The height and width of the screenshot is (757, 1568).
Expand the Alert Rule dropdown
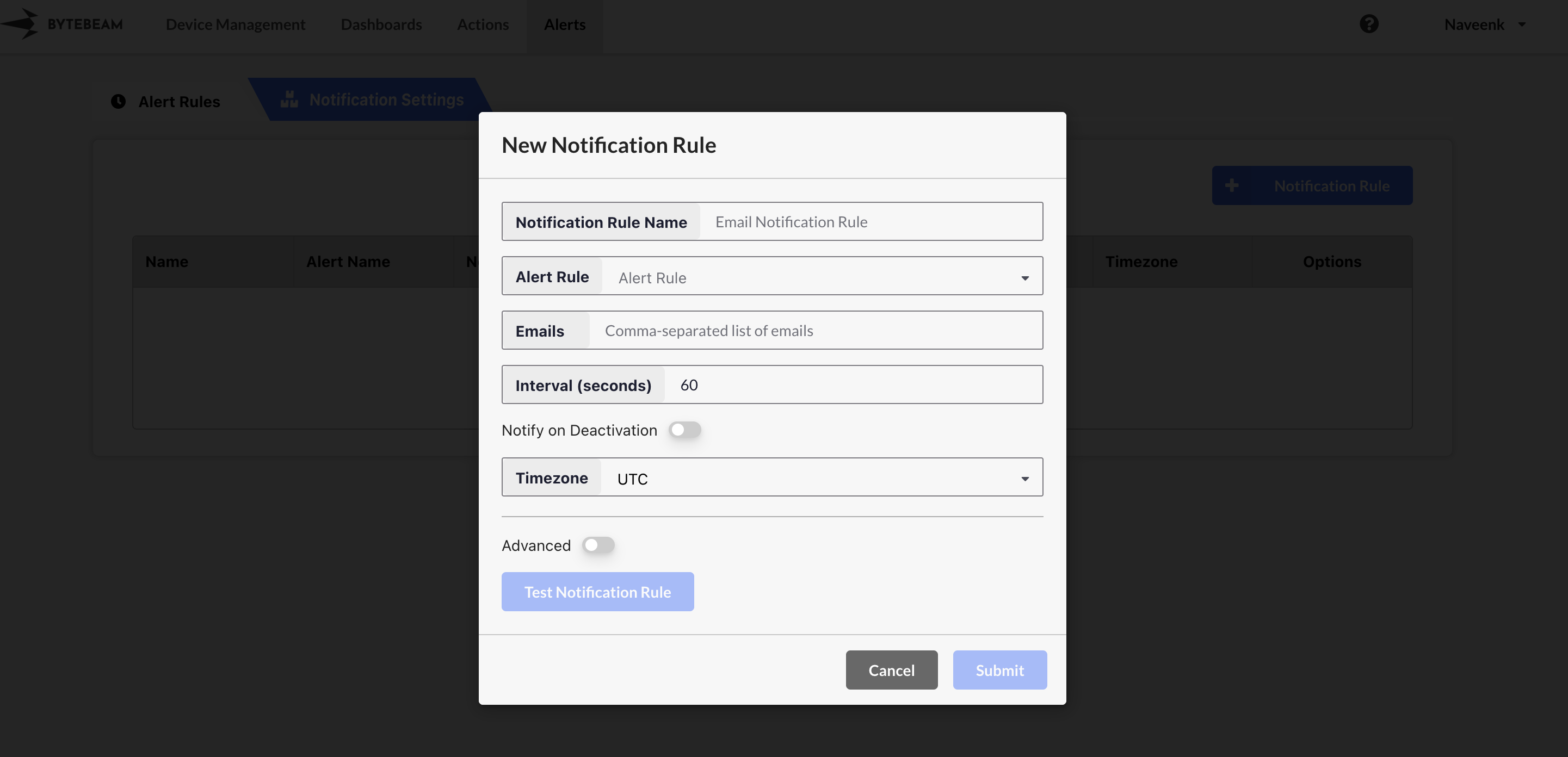tap(821, 277)
